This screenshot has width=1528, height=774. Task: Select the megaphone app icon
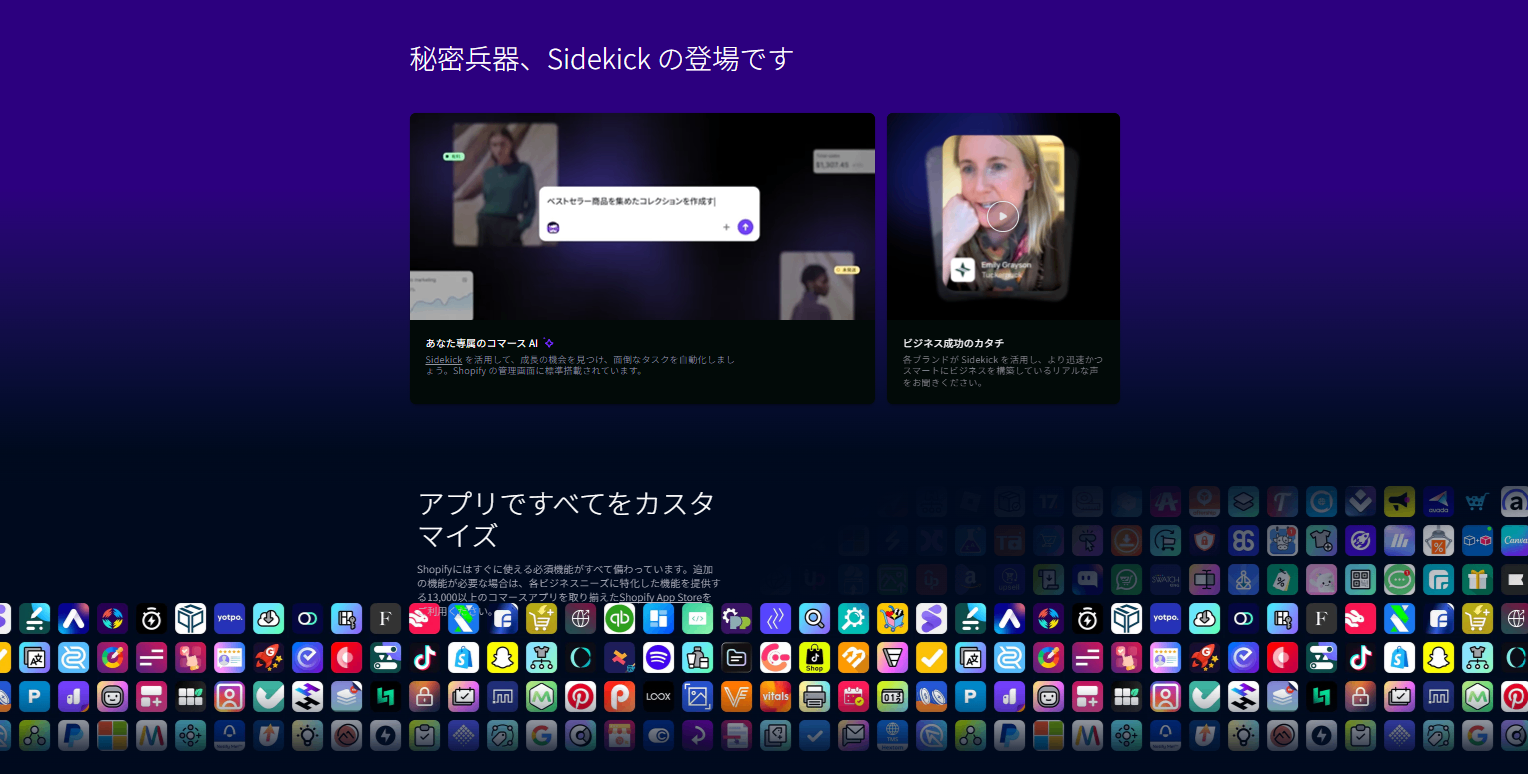point(1400,501)
